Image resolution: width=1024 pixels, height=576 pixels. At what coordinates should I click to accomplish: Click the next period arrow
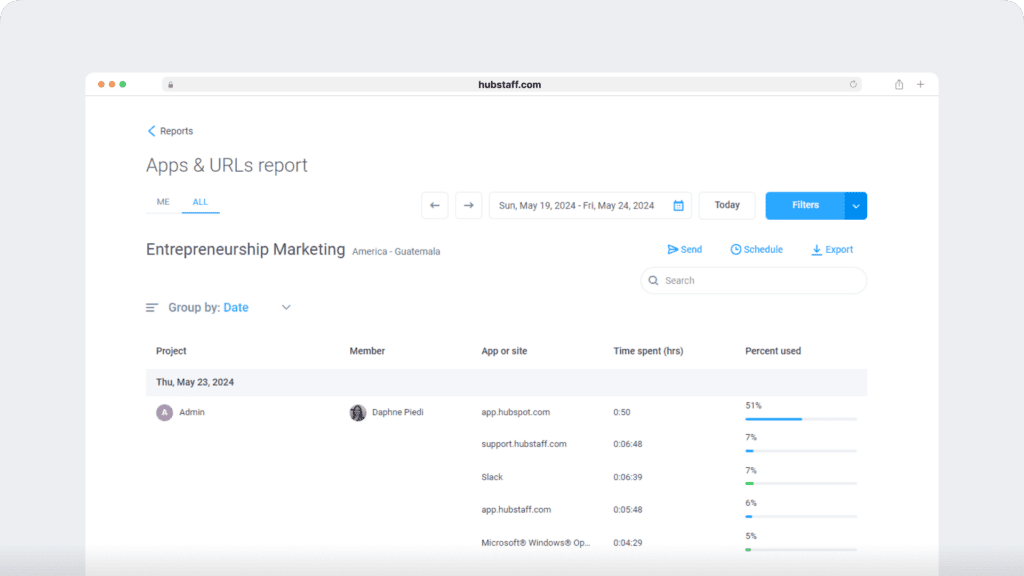[468, 205]
